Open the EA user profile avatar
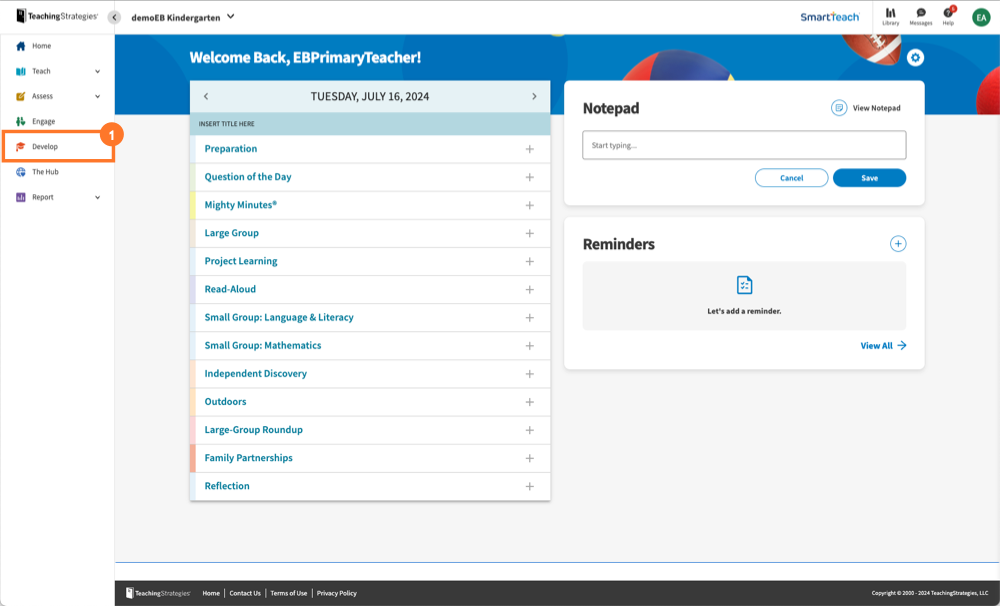 coord(980,17)
